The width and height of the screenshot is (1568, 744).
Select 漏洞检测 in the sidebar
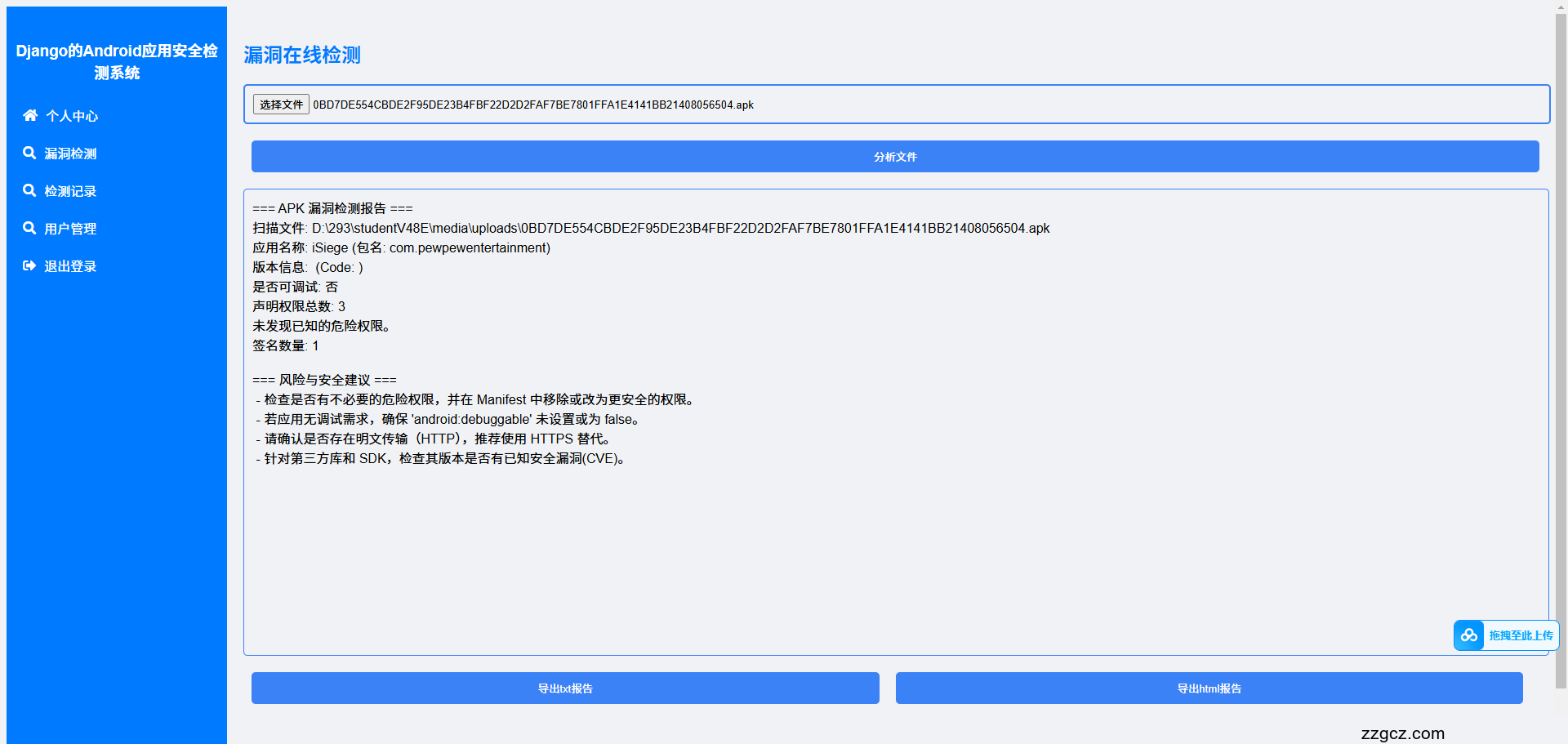tap(71, 153)
